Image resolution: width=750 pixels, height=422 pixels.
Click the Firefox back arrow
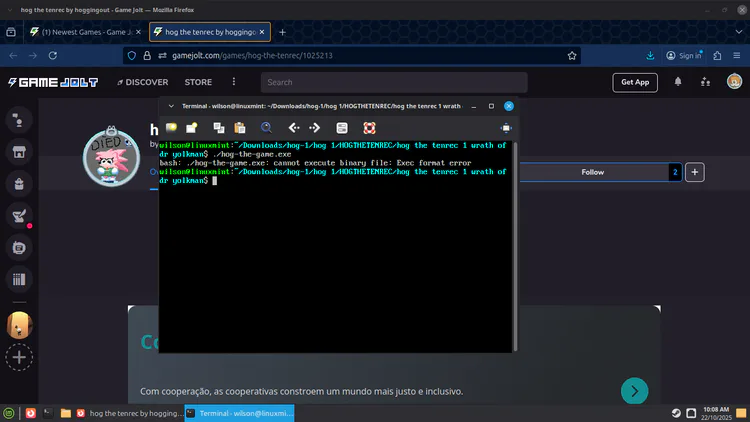click(x=13, y=56)
